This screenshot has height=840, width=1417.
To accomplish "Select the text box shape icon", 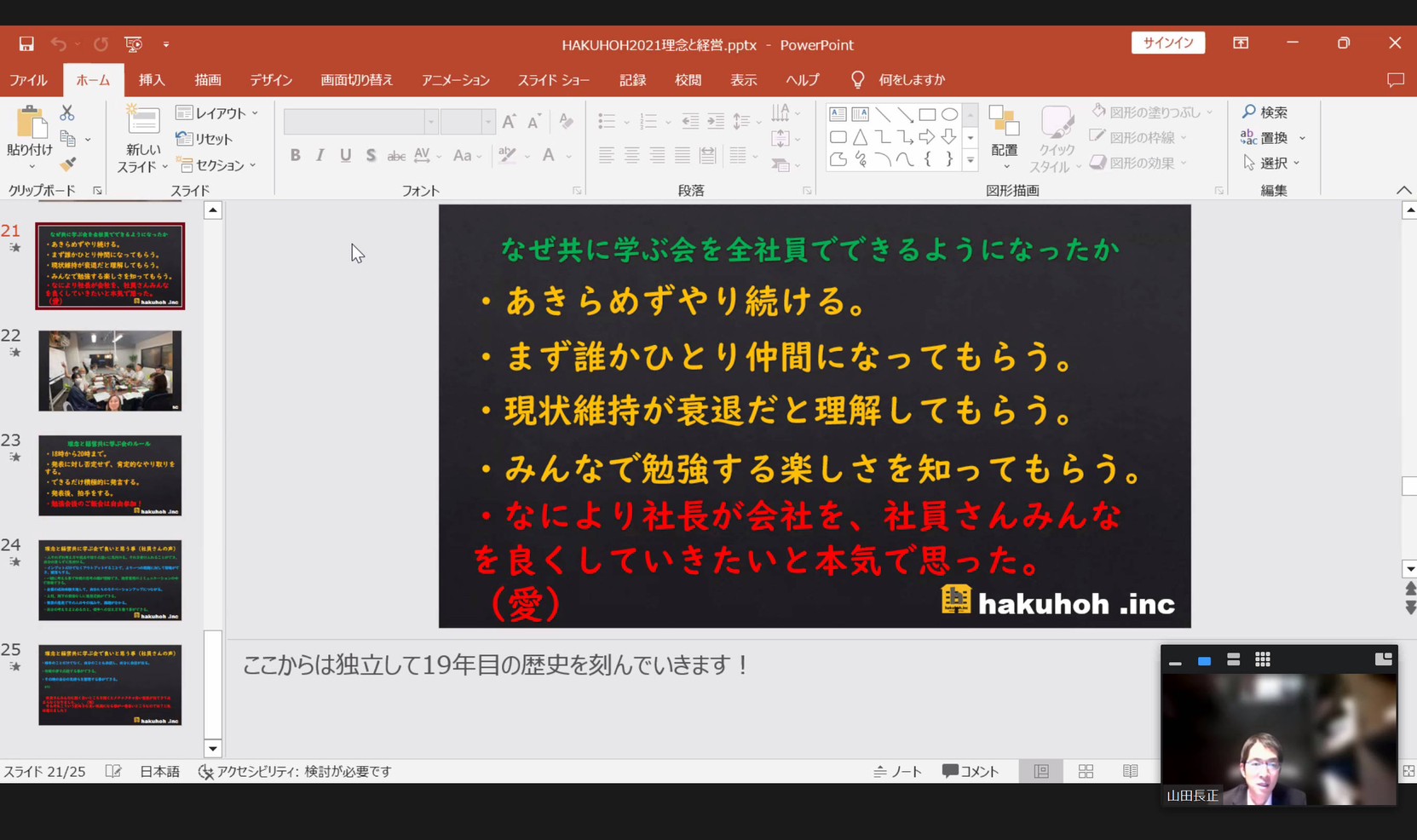I will [838, 114].
